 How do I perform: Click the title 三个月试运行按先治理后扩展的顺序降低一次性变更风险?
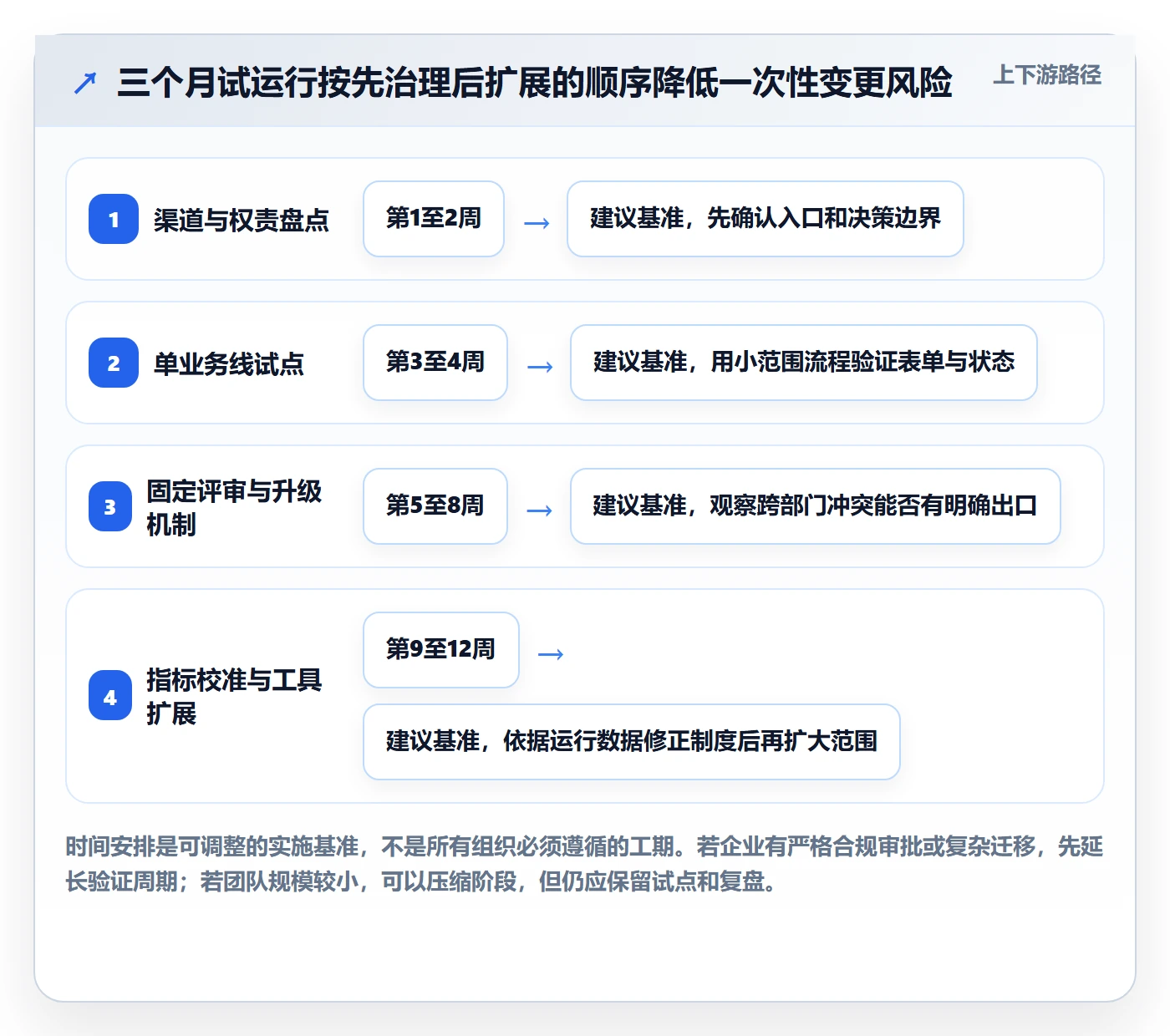click(535, 83)
